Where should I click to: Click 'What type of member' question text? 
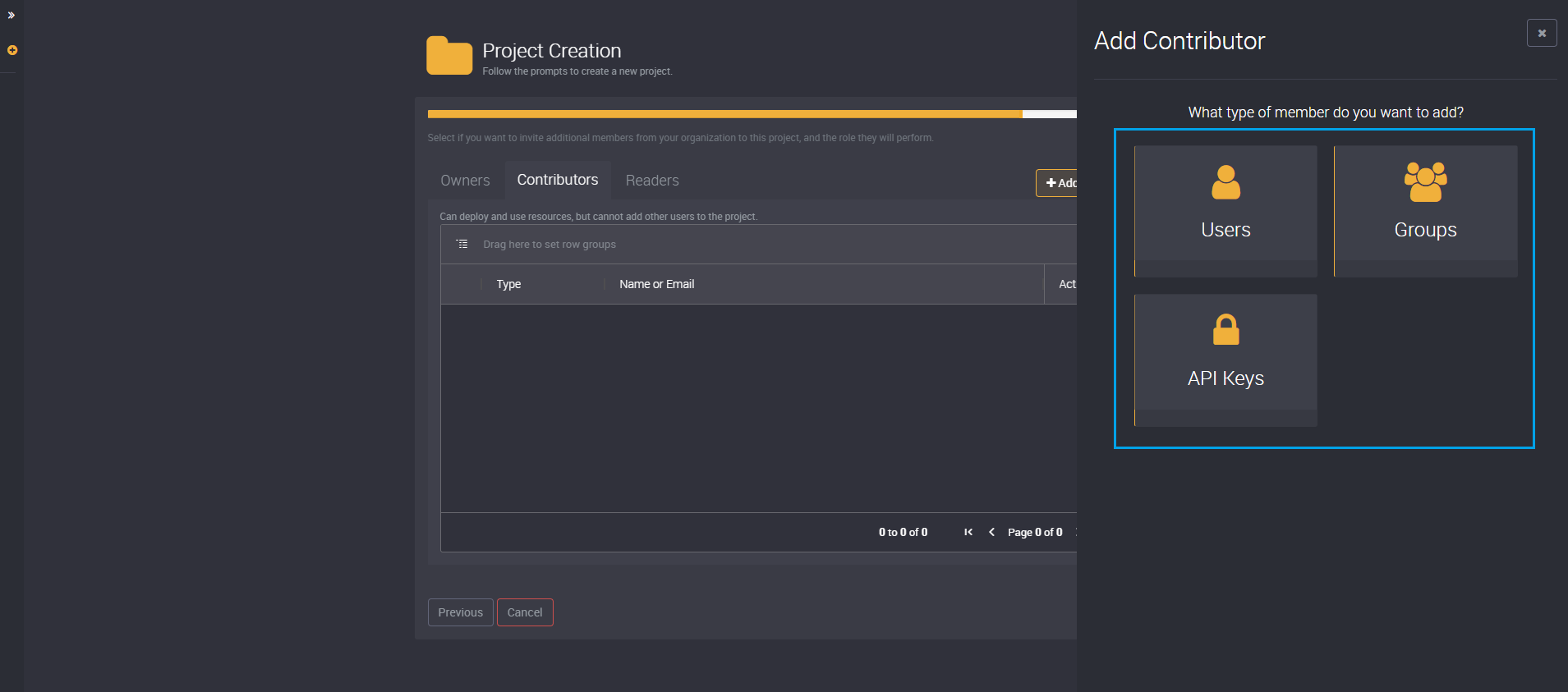point(1326,112)
